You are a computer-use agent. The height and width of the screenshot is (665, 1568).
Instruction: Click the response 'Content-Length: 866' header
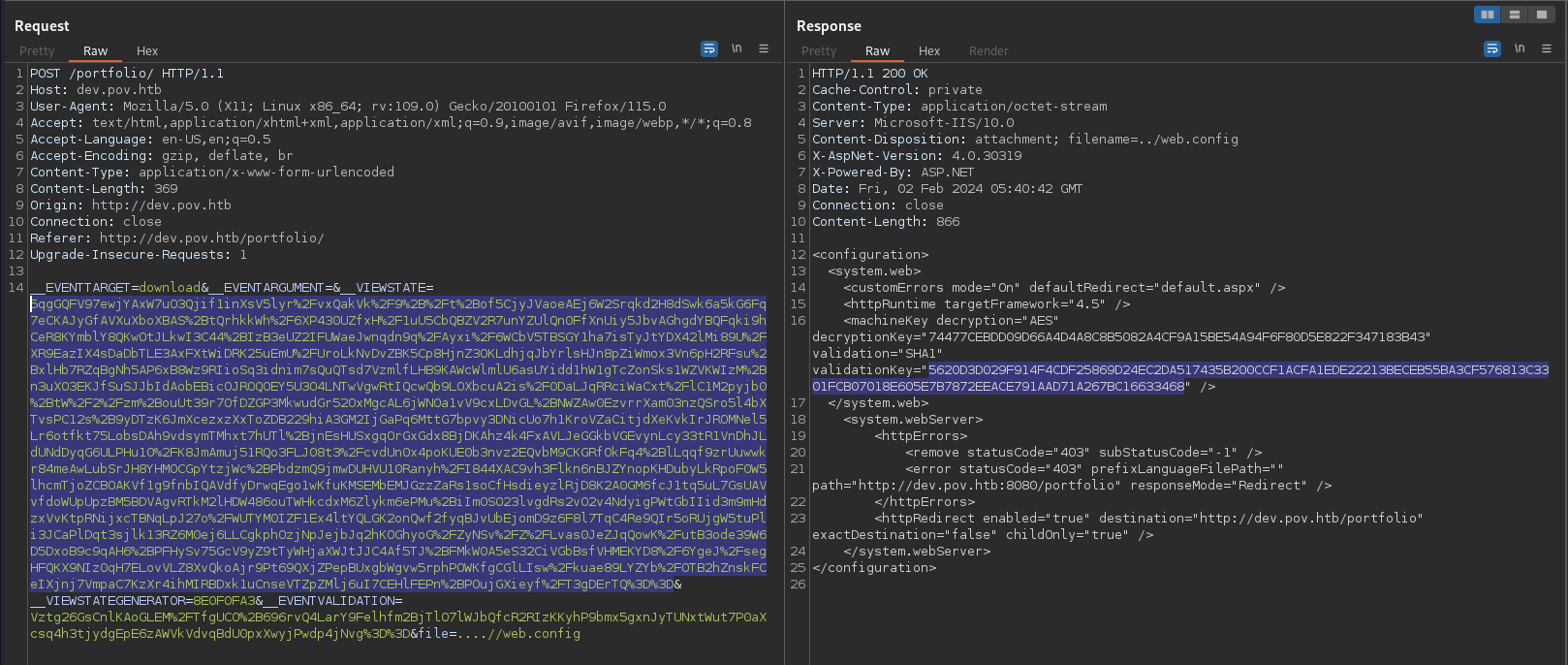pos(886,221)
